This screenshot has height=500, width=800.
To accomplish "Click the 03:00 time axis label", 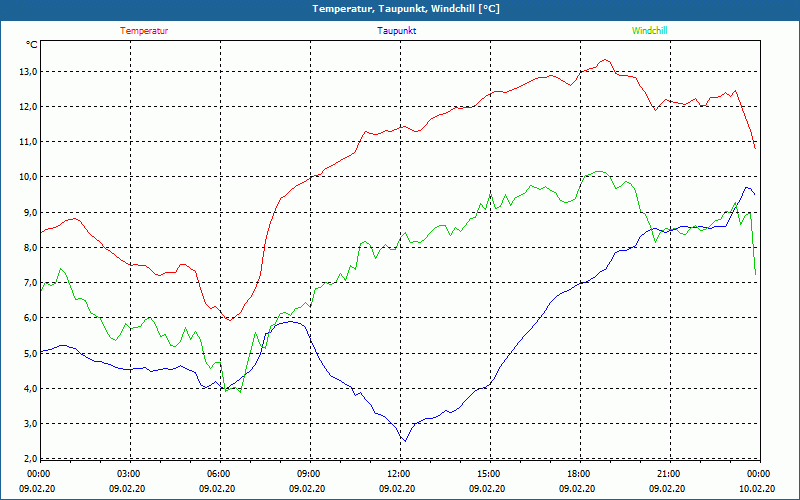I will (130, 474).
